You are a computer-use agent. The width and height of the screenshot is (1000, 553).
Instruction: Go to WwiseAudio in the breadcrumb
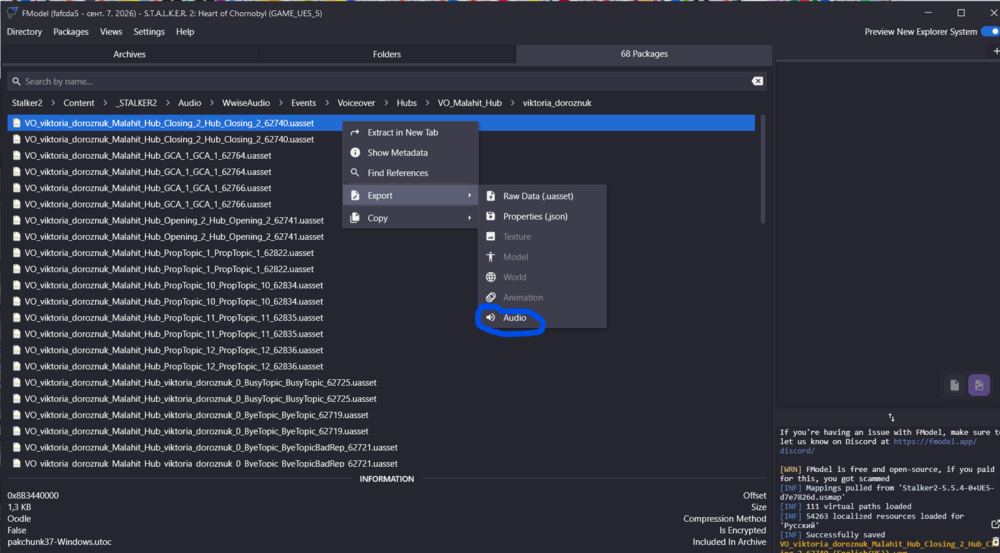246,103
